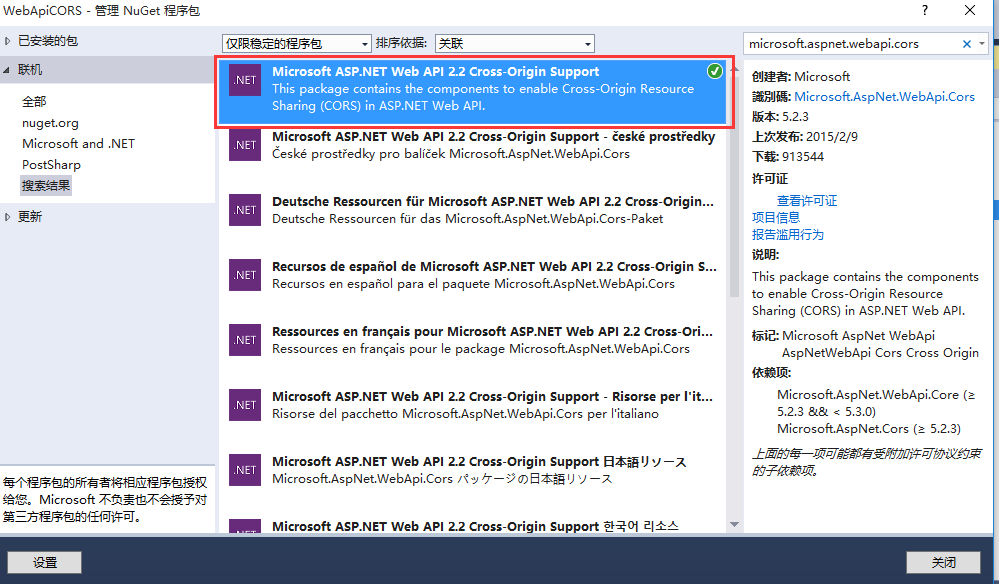Open 仅限稳定的程序包 filter dropdown
This screenshot has width=999, height=584.
[x=297, y=43]
